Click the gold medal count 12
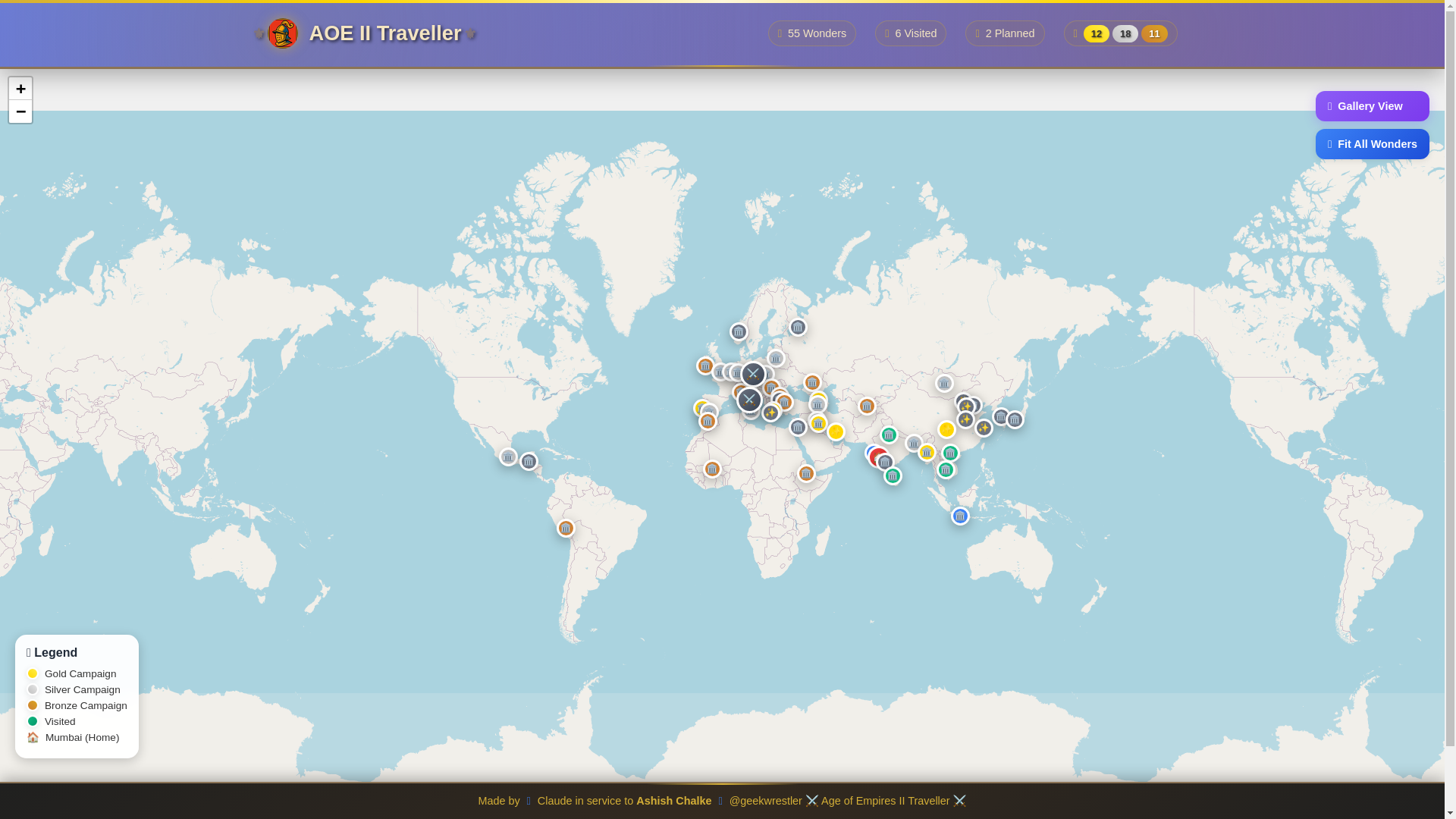 (1096, 34)
